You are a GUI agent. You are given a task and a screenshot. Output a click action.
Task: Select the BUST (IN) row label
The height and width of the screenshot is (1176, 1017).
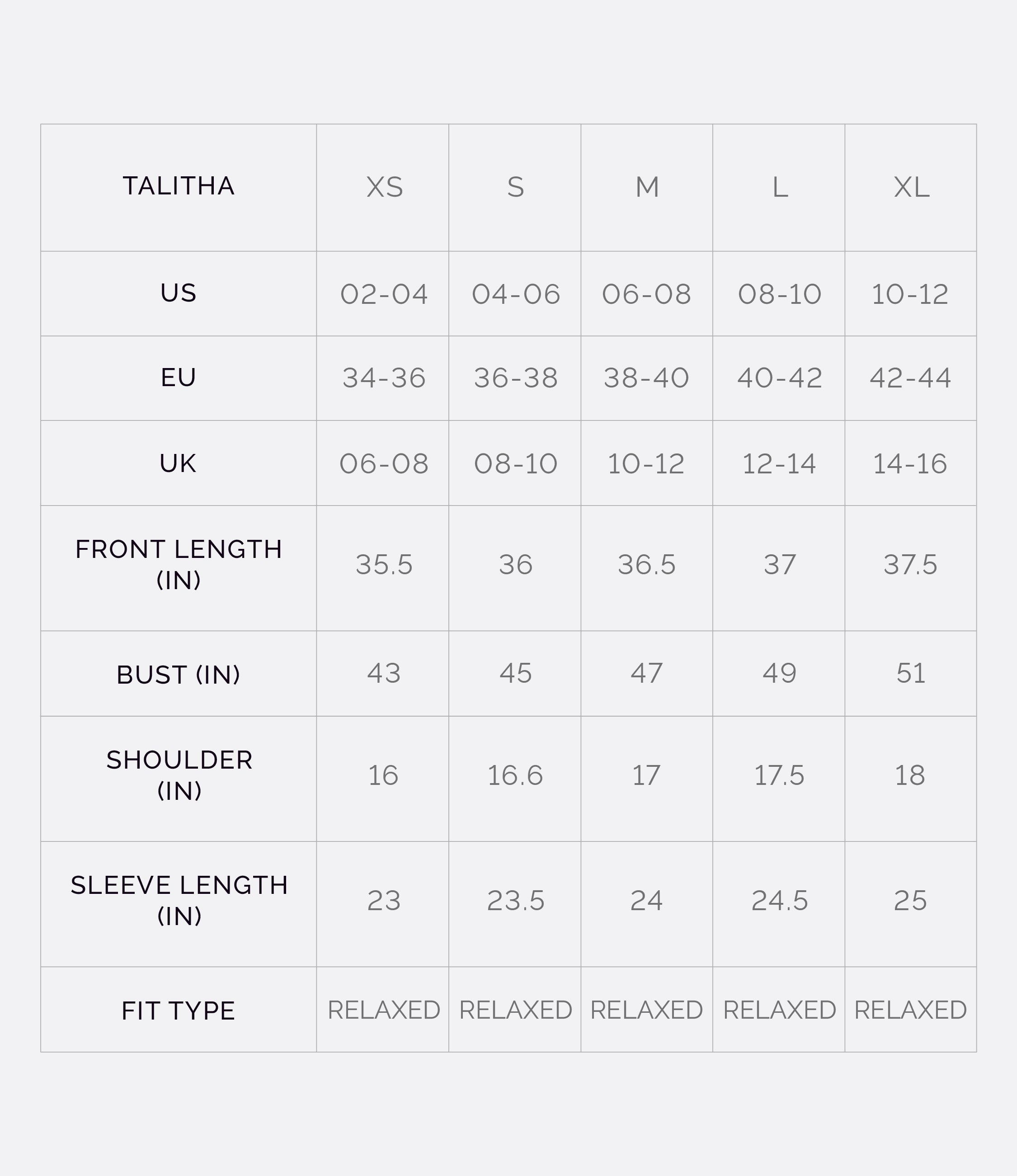click(178, 674)
